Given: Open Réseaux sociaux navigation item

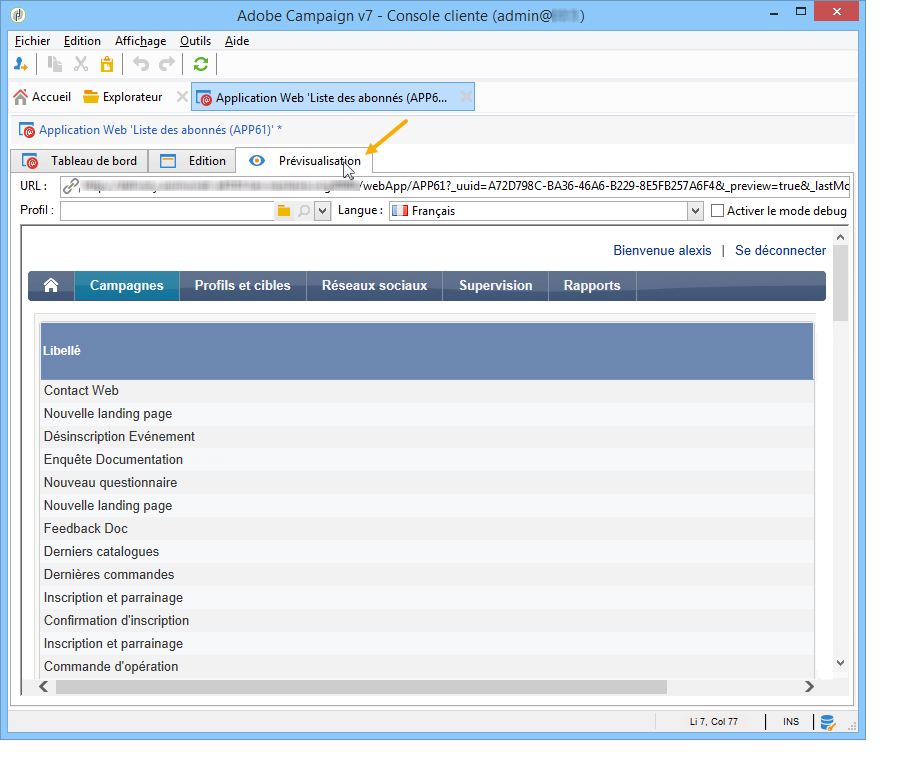Looking at the screenshot, I should pos(375,285).
